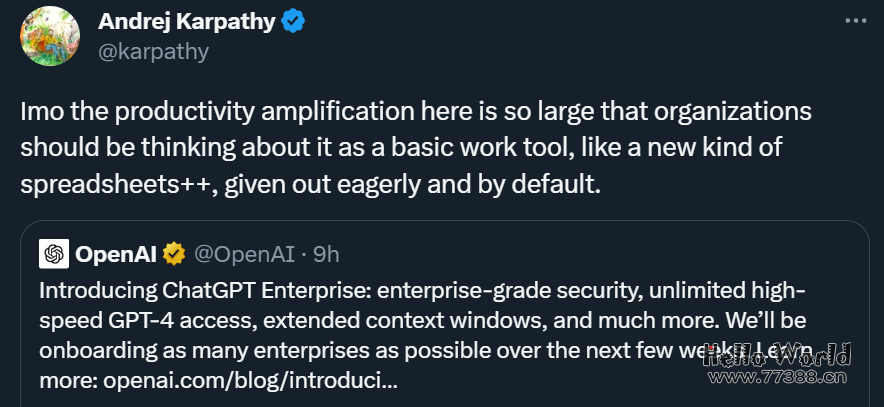Image resolution: width=884 pixels, height=407 pixels.
Task: Click the quoted tweet card border area
Action: tap(445, 313)
